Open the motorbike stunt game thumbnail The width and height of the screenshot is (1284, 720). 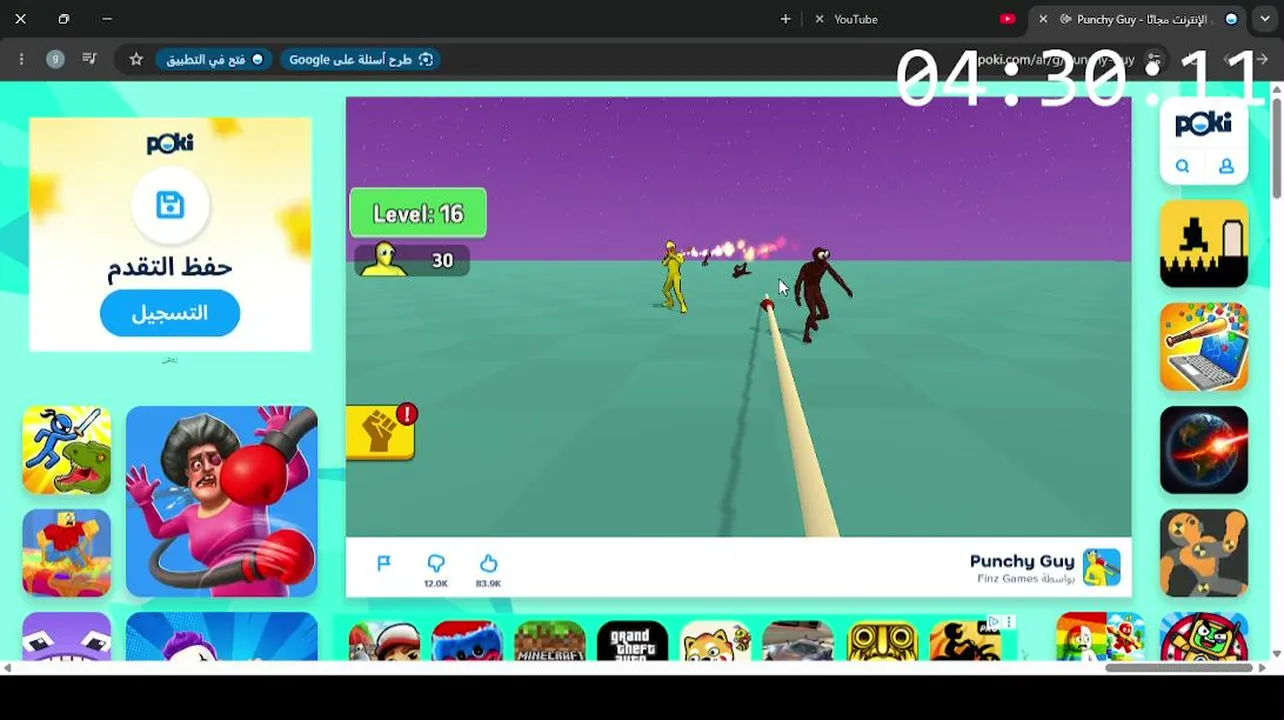pos(965,641)
